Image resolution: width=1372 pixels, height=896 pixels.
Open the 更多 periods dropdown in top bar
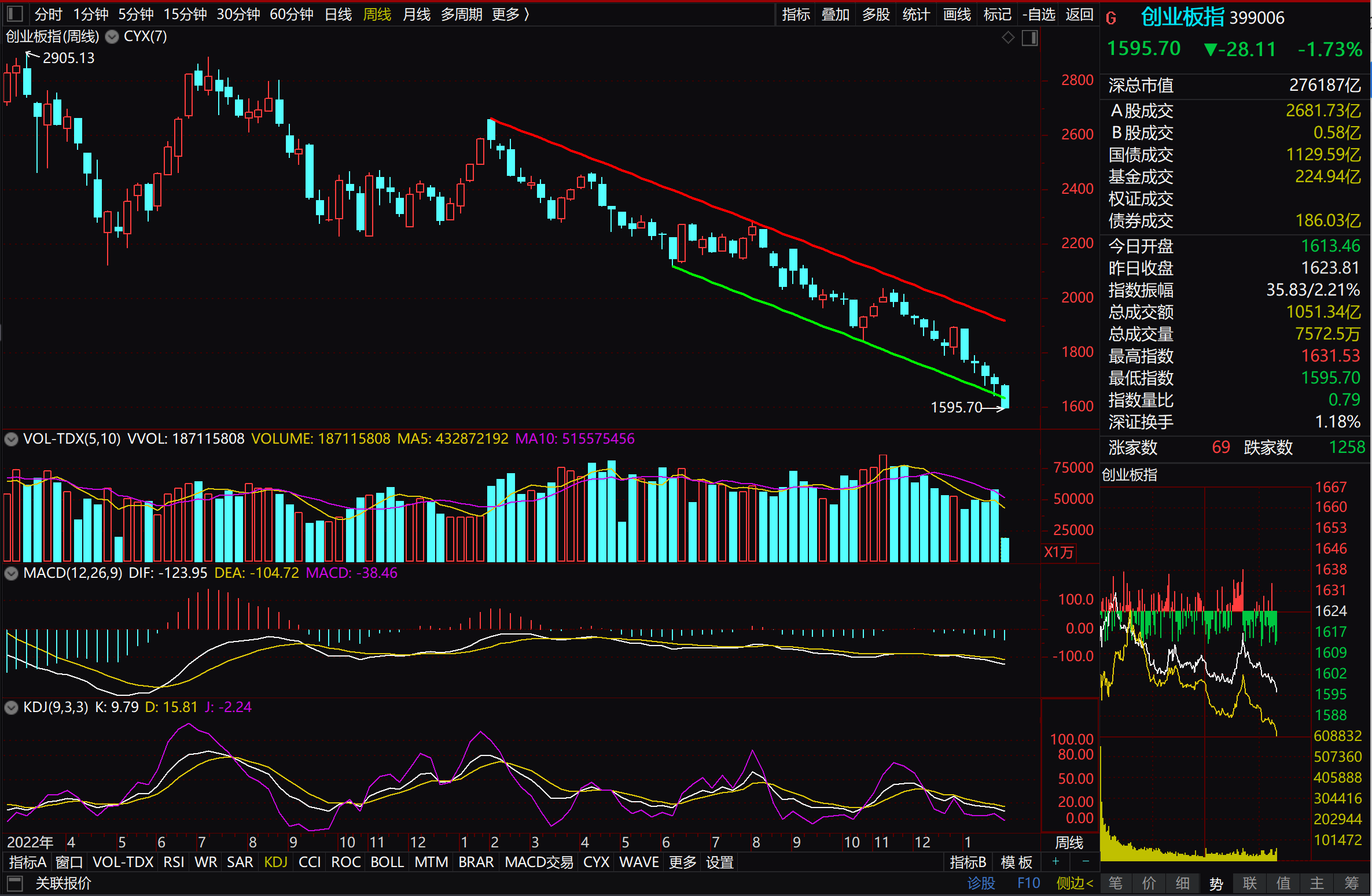[511, 14]
